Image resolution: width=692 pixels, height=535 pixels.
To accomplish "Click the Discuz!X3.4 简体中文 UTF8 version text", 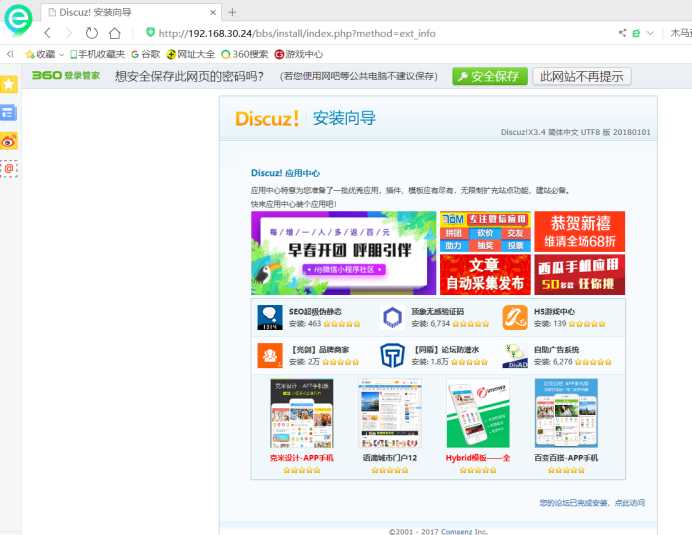I will coord(575,132).
